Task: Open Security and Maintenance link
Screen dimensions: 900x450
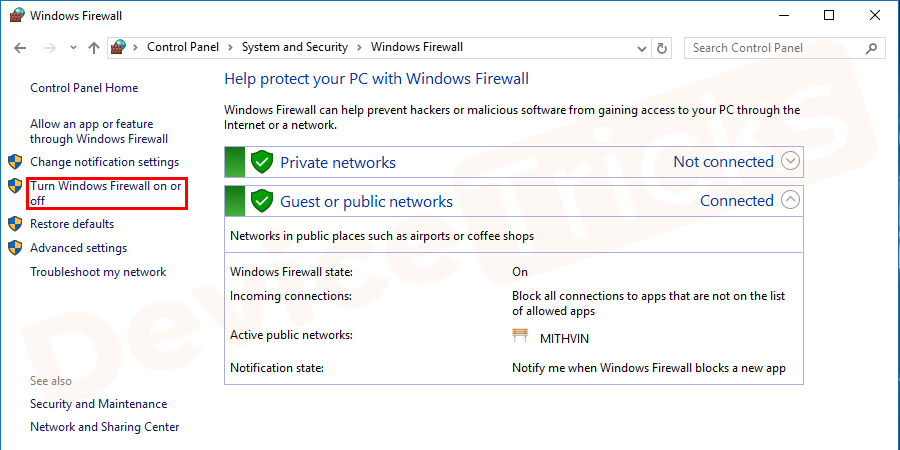Action: (x=99, y=404)
